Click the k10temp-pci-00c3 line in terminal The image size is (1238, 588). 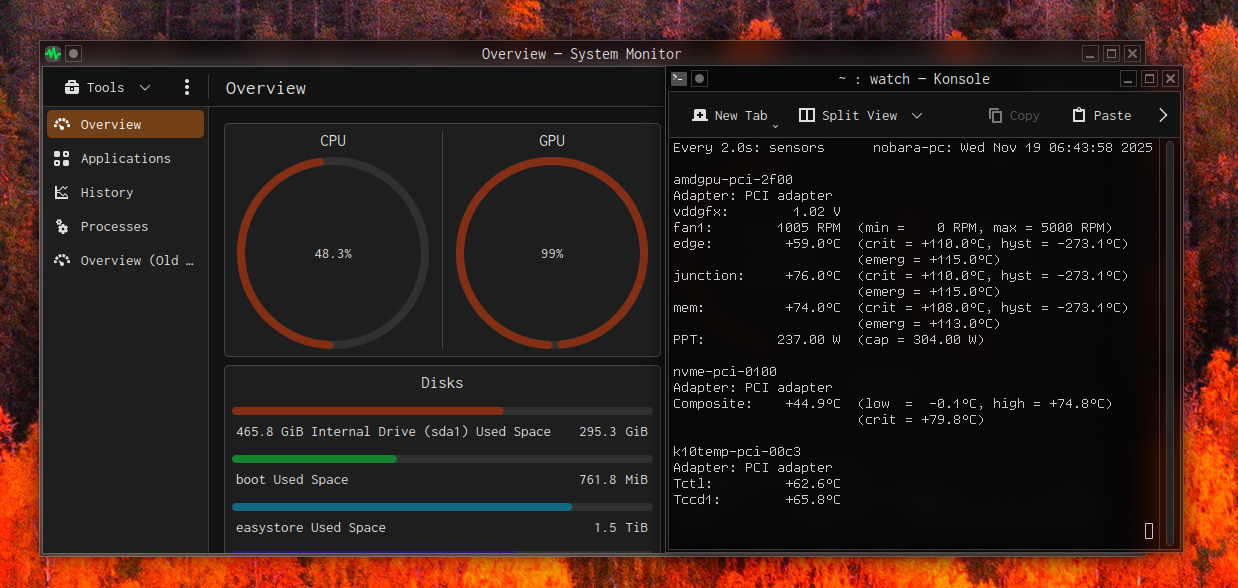(x=737, y=452)
